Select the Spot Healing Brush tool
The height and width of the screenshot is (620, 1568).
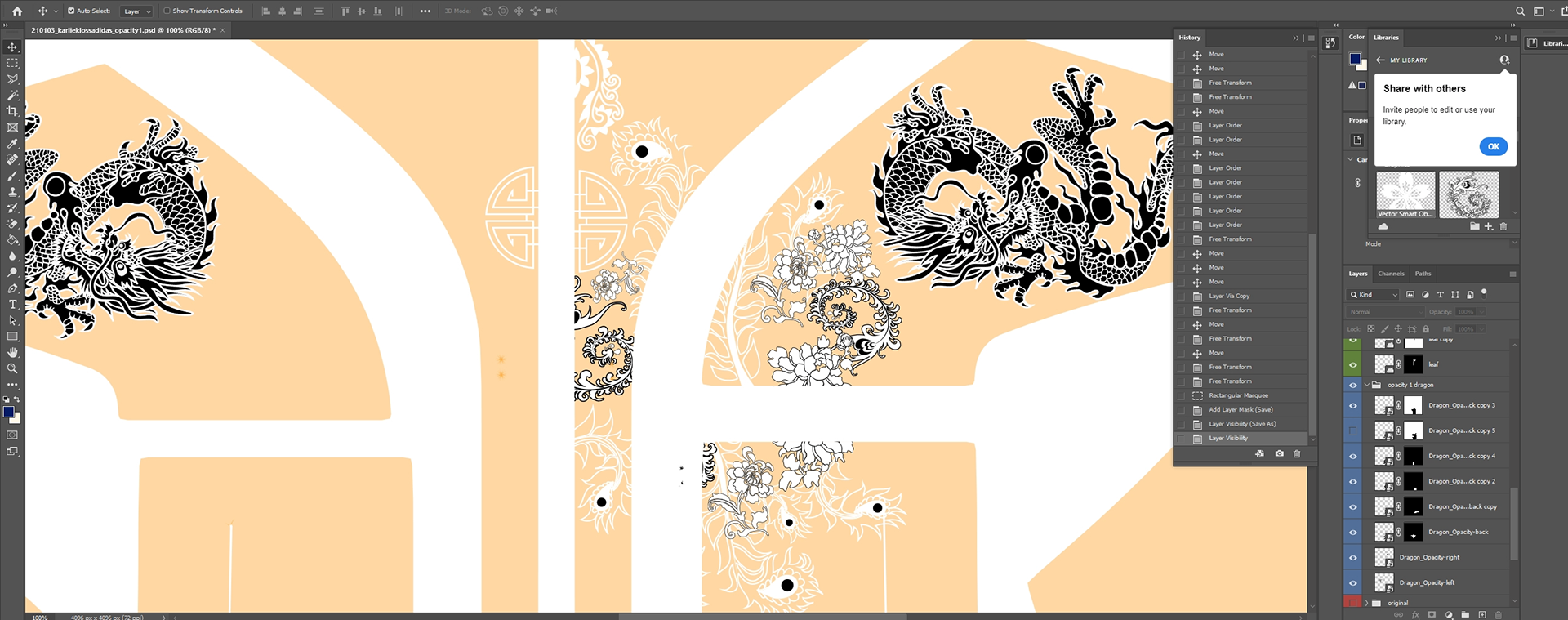pyautogui.click(x=12, y=160)
